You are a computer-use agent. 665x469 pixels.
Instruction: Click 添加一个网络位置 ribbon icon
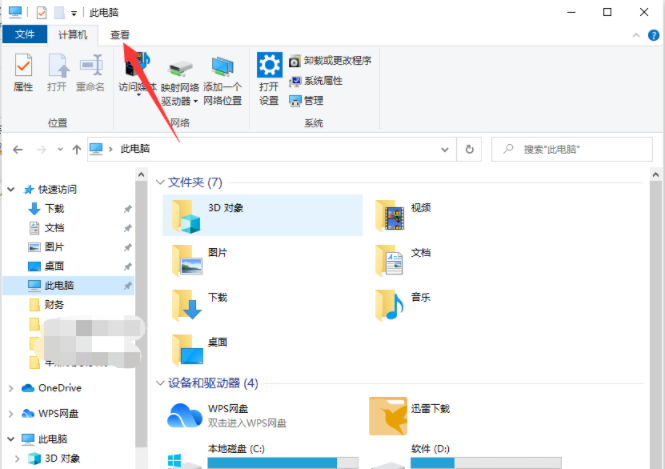[222, 79]
